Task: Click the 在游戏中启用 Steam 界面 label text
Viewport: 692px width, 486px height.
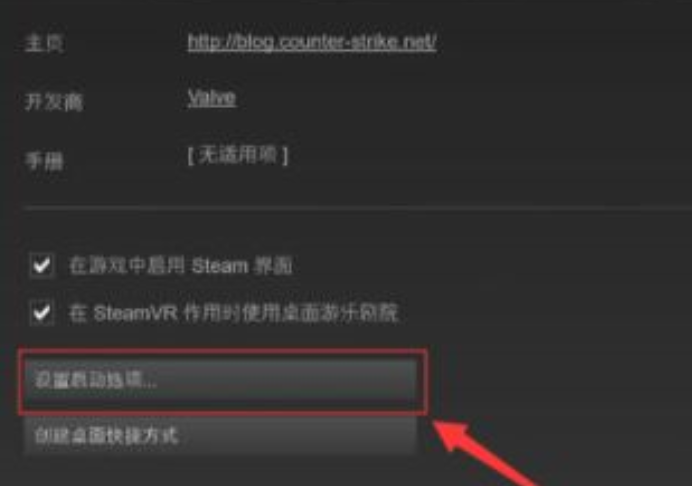Action: [181, 266]
